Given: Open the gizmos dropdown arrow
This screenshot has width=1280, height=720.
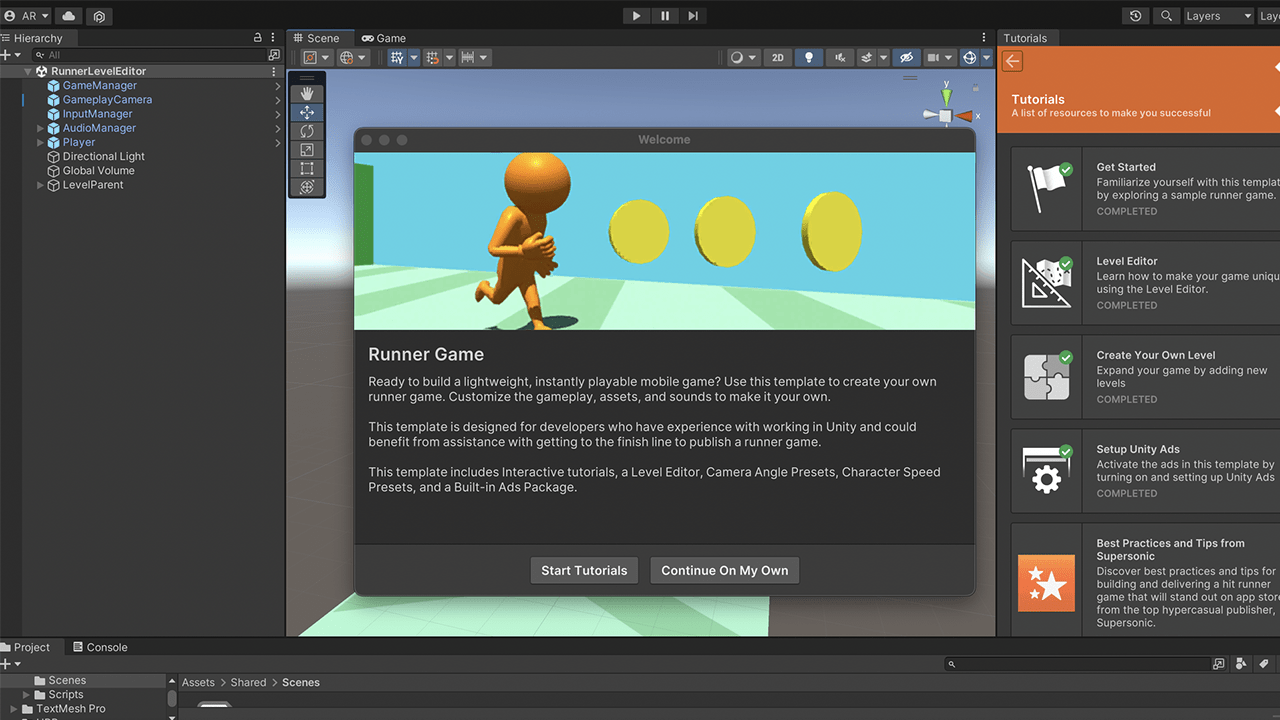Looking at the screenshot, I should pyautogui.click(x=987, y=58).
